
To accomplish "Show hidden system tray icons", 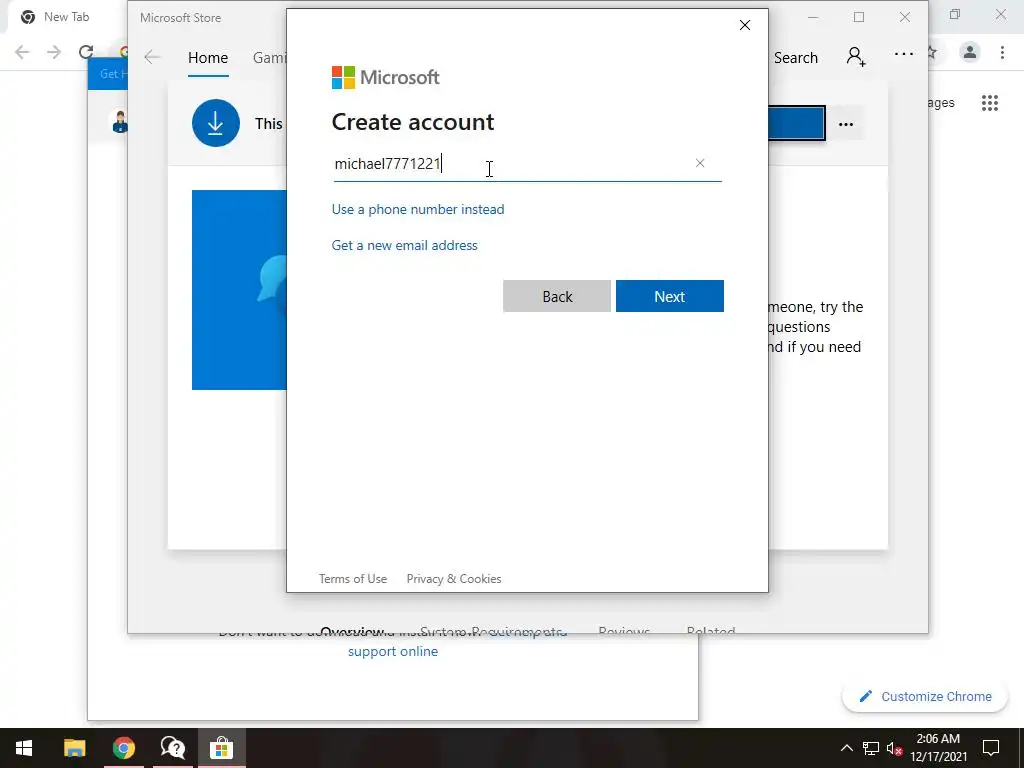I will (x=846, y=748).
